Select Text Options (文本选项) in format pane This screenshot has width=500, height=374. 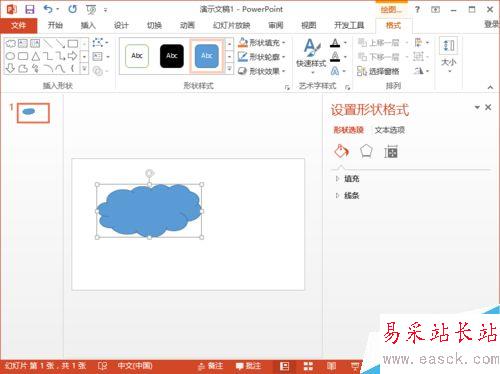click(x=390, y=130)
